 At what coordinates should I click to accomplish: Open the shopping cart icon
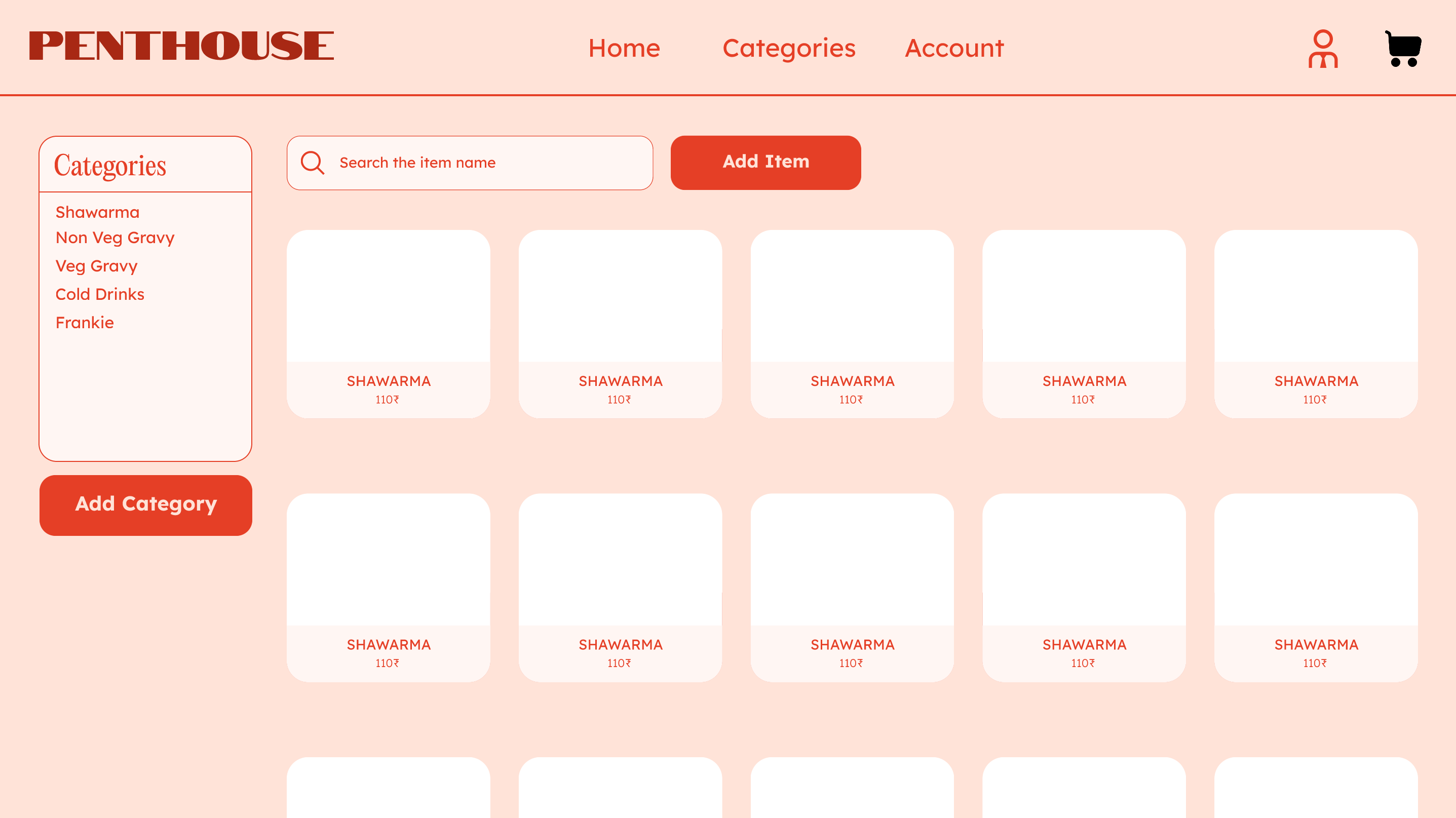pyautogui.click(x=1403, y=49)
